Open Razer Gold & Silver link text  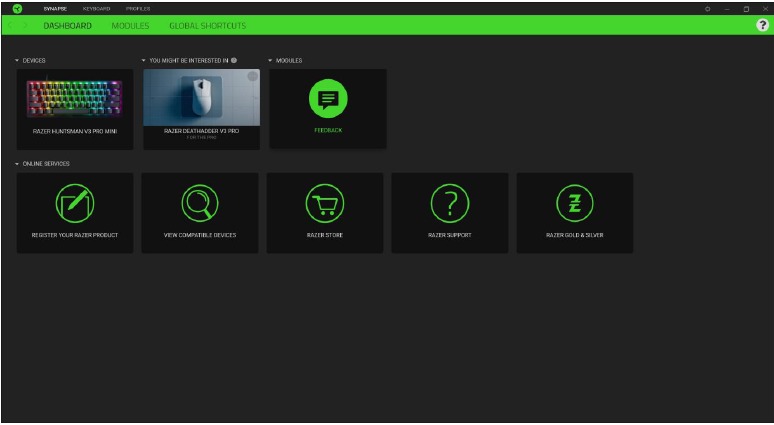pos(575,235)
